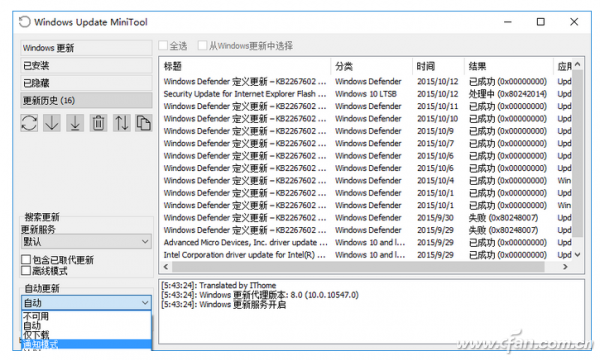Screen dimensions: 600x360
Task: Click the app logo icon in title bar
Action: [24, 22]
